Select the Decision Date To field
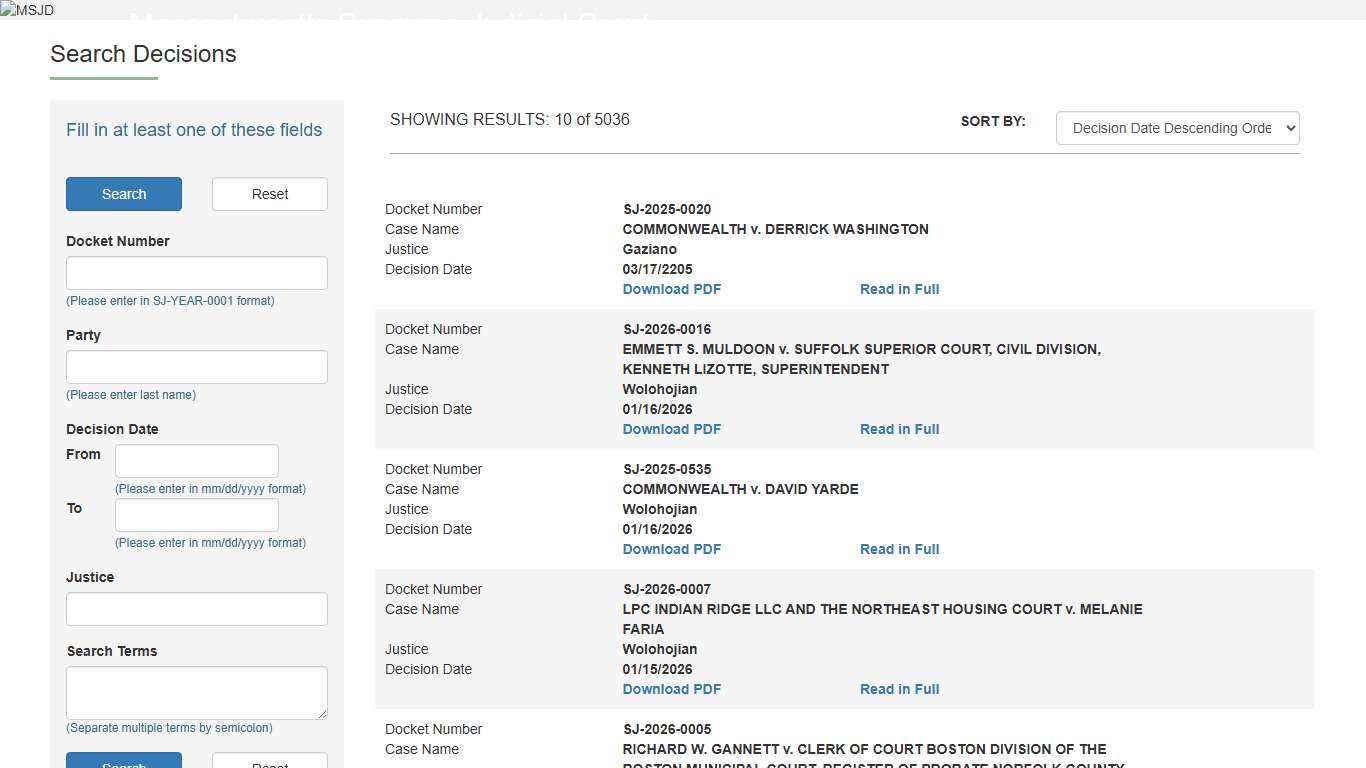This screenshot has width=1366, height=768. coord(196,515)
